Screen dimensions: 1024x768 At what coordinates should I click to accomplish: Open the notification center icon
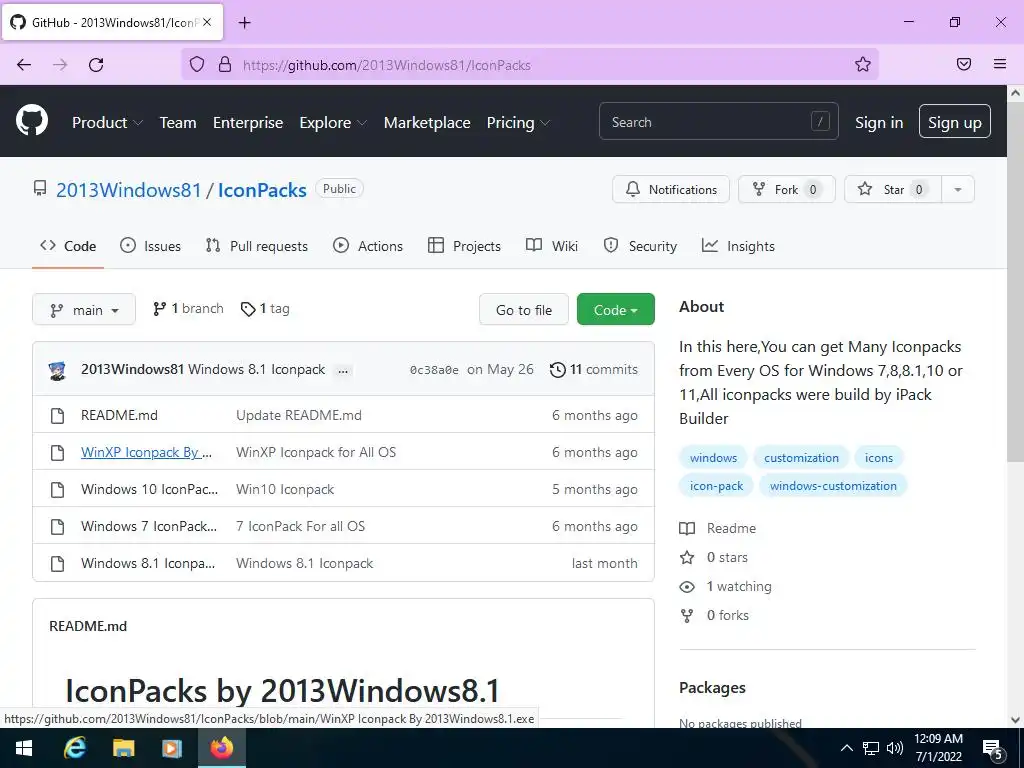click(993, 748)
